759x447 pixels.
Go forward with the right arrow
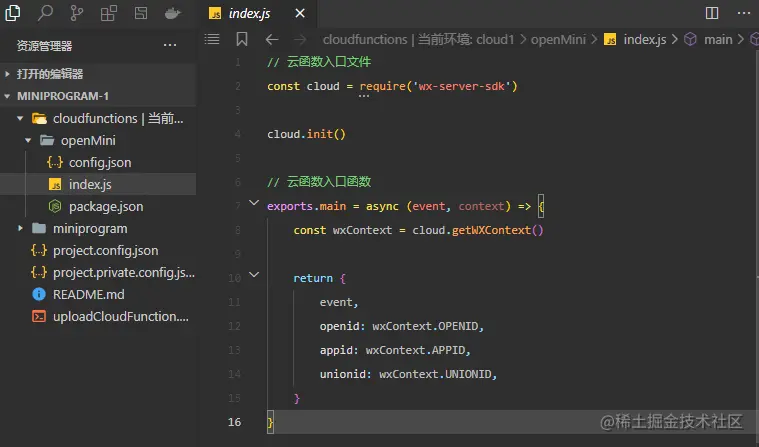(300, 39)
